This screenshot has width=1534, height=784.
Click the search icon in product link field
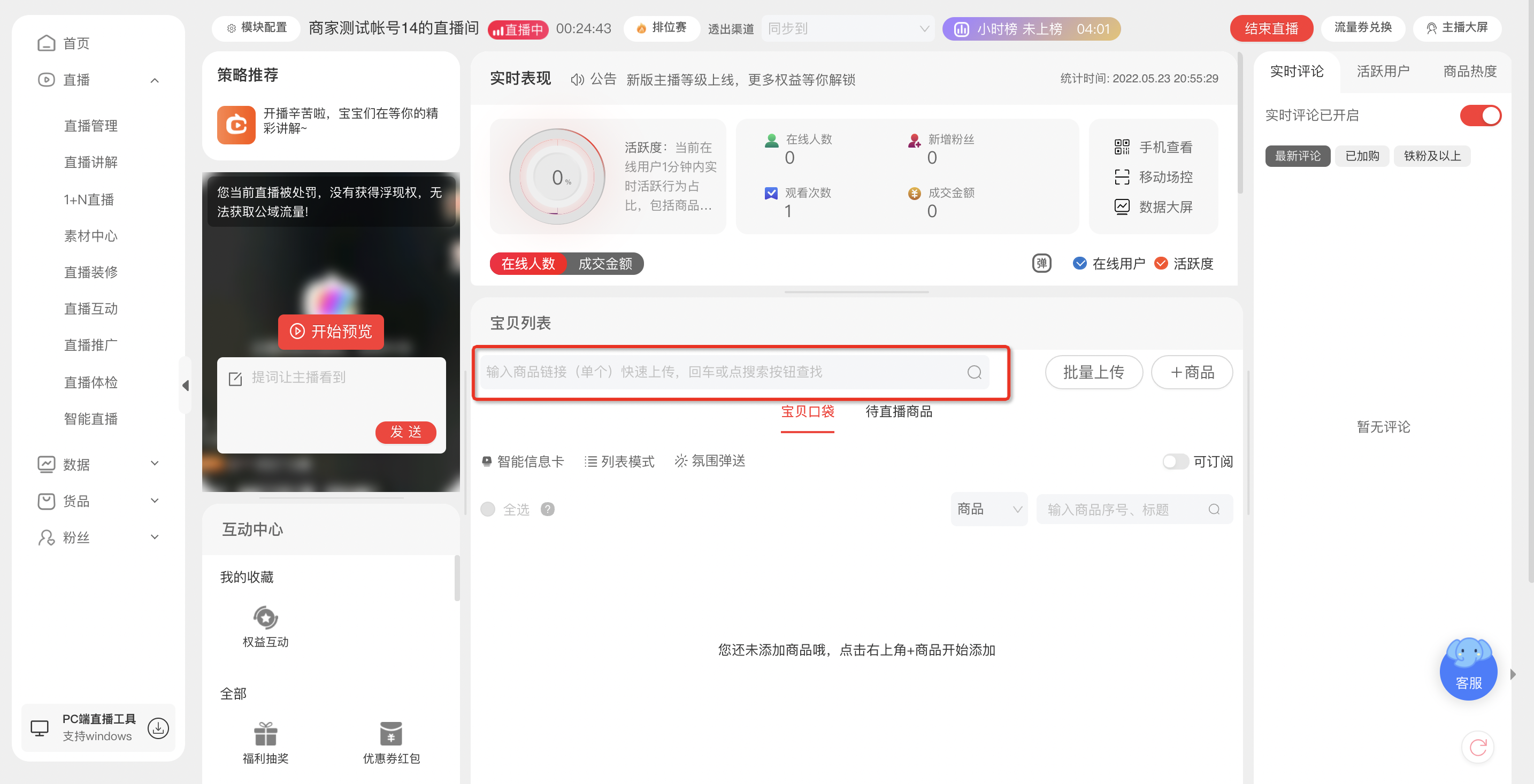(974, 372)
